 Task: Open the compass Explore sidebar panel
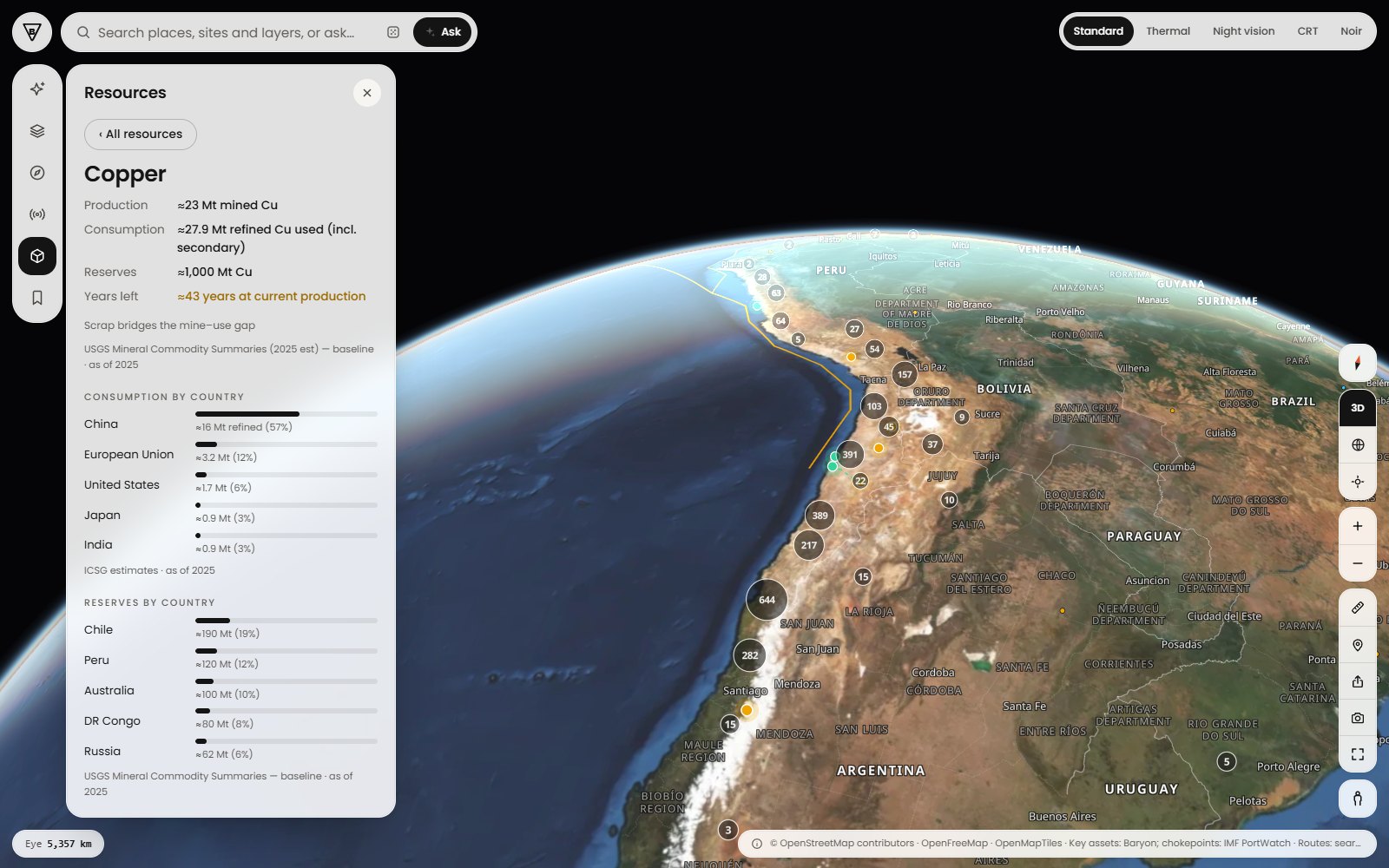[x=37, y=173]
